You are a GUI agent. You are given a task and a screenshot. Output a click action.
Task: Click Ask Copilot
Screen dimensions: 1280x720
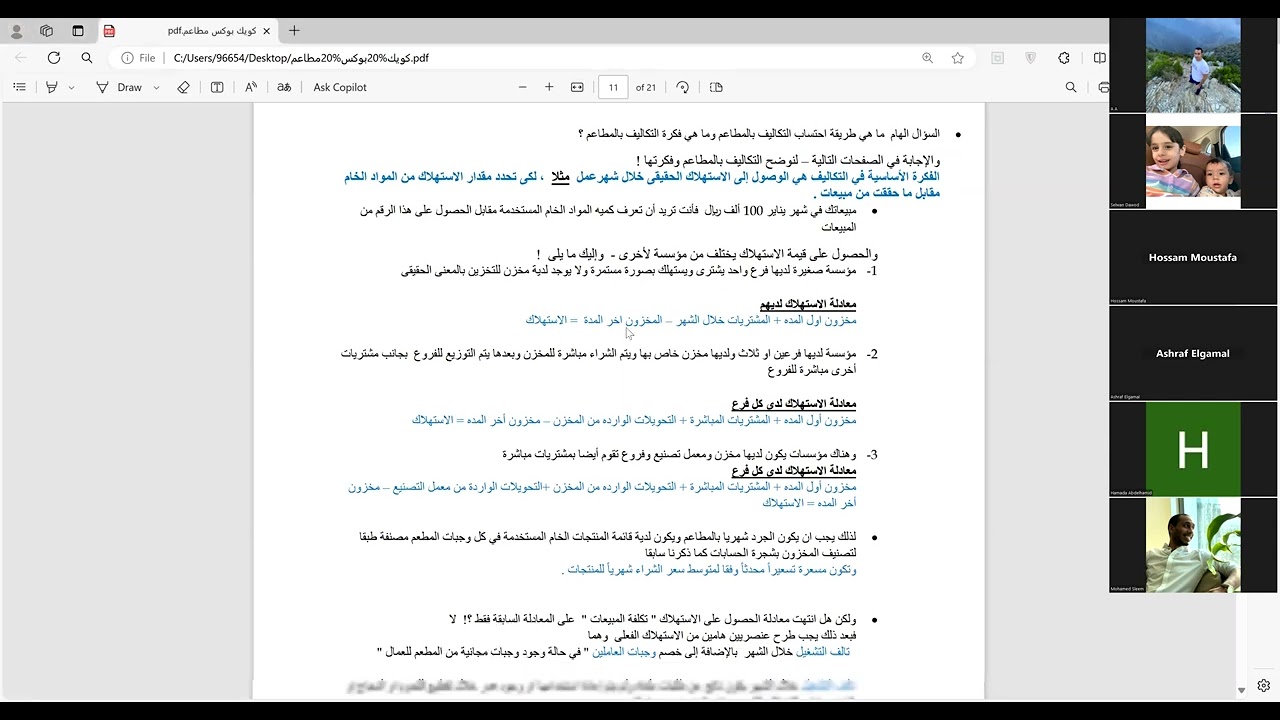click(340, 87)
